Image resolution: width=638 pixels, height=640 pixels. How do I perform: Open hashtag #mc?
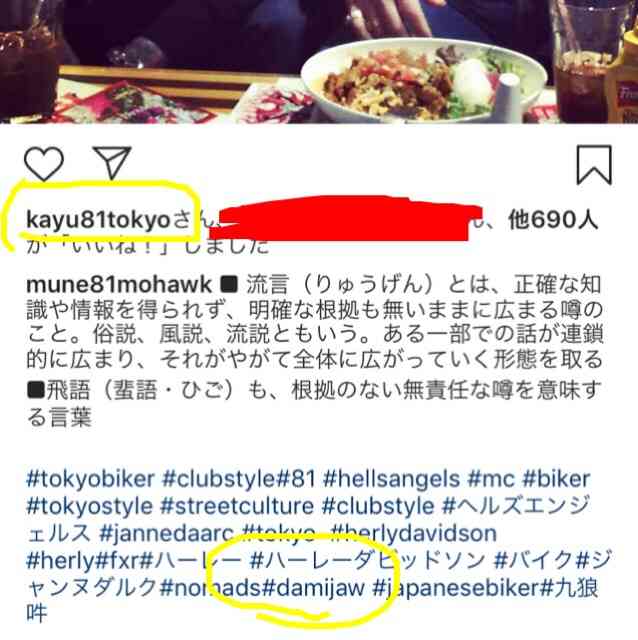[x=491, y=479]
